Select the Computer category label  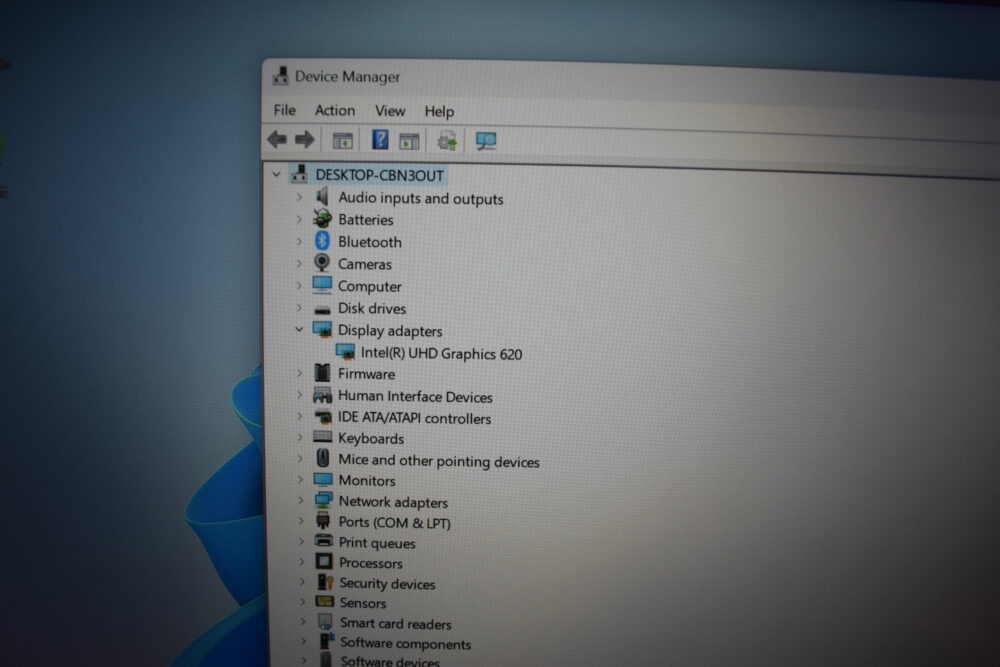coord(370,286)
